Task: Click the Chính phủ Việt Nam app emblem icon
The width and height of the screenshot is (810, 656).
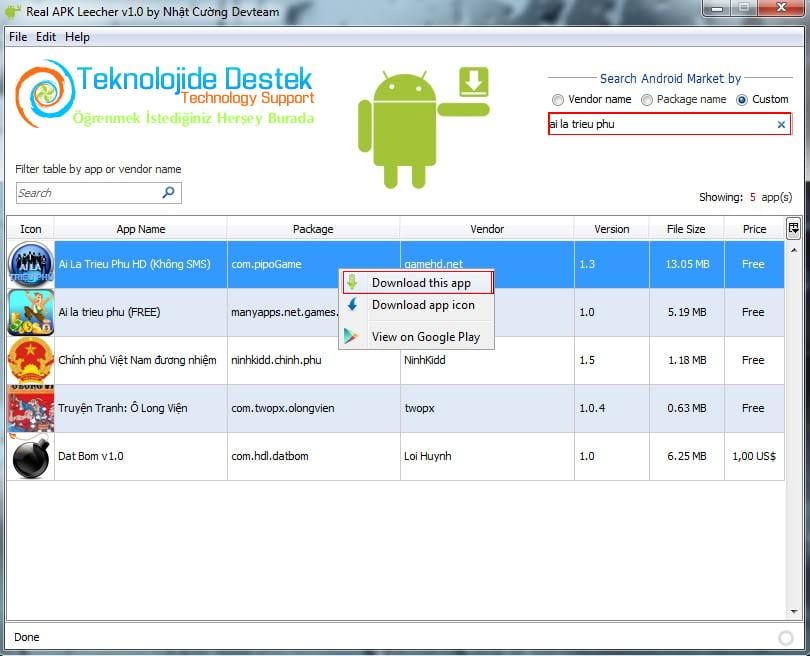Action: (x=31, y=361)
